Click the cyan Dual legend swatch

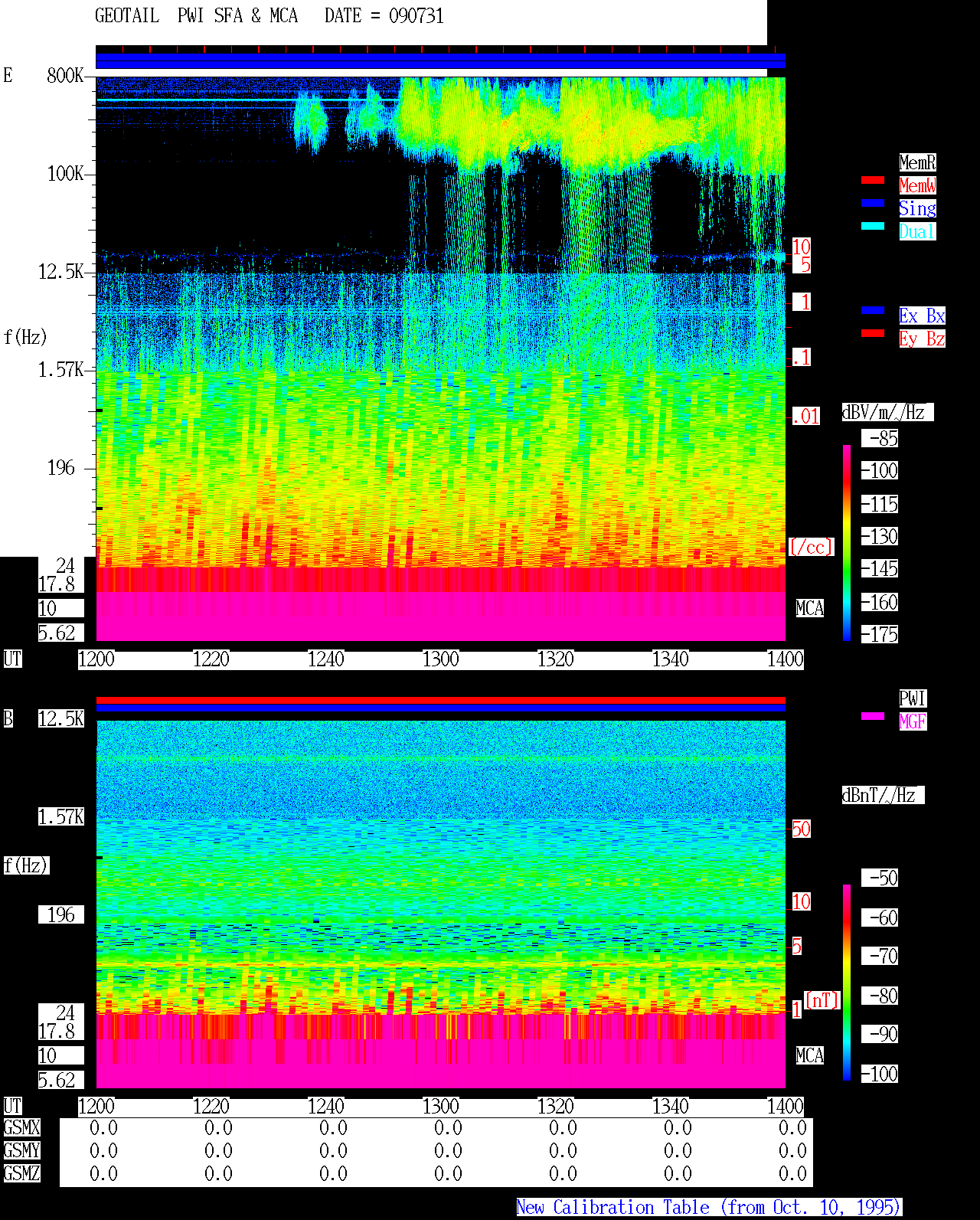873,226
